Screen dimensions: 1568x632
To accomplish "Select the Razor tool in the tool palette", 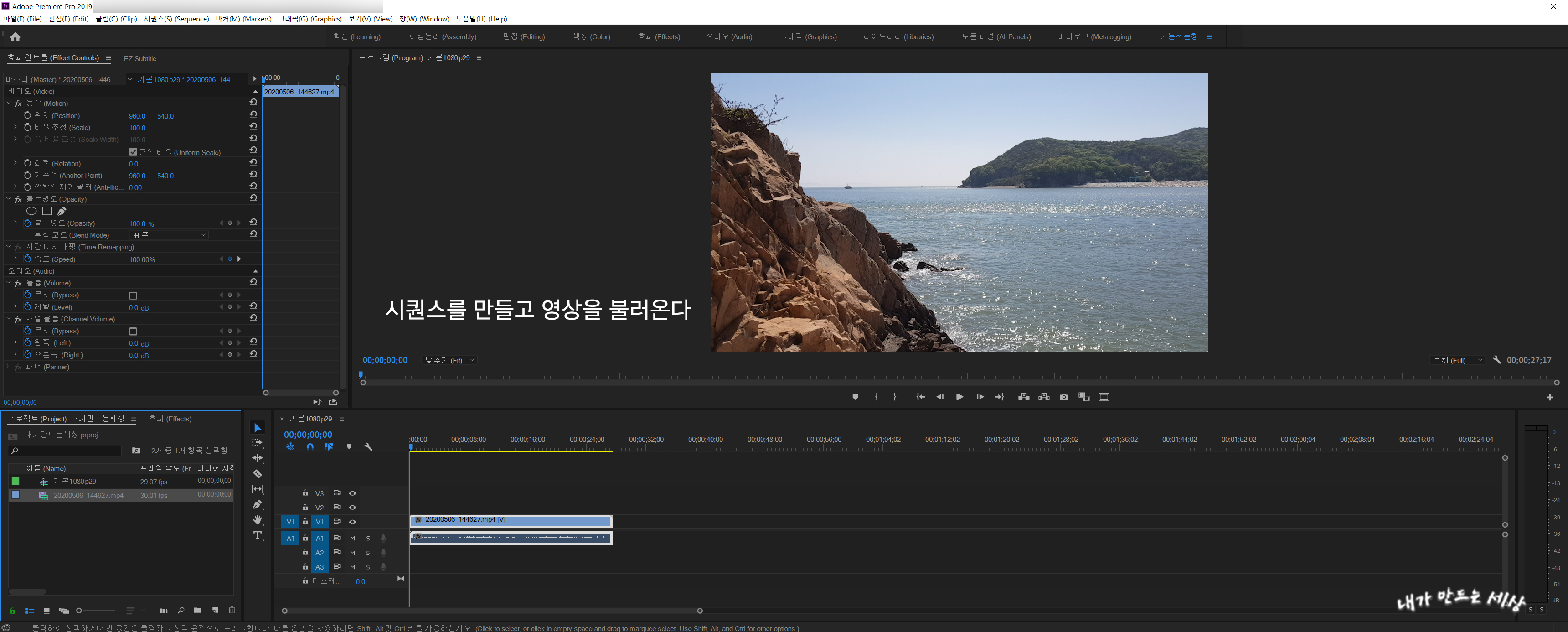I will pyautogui.click(x=258, y=474).
